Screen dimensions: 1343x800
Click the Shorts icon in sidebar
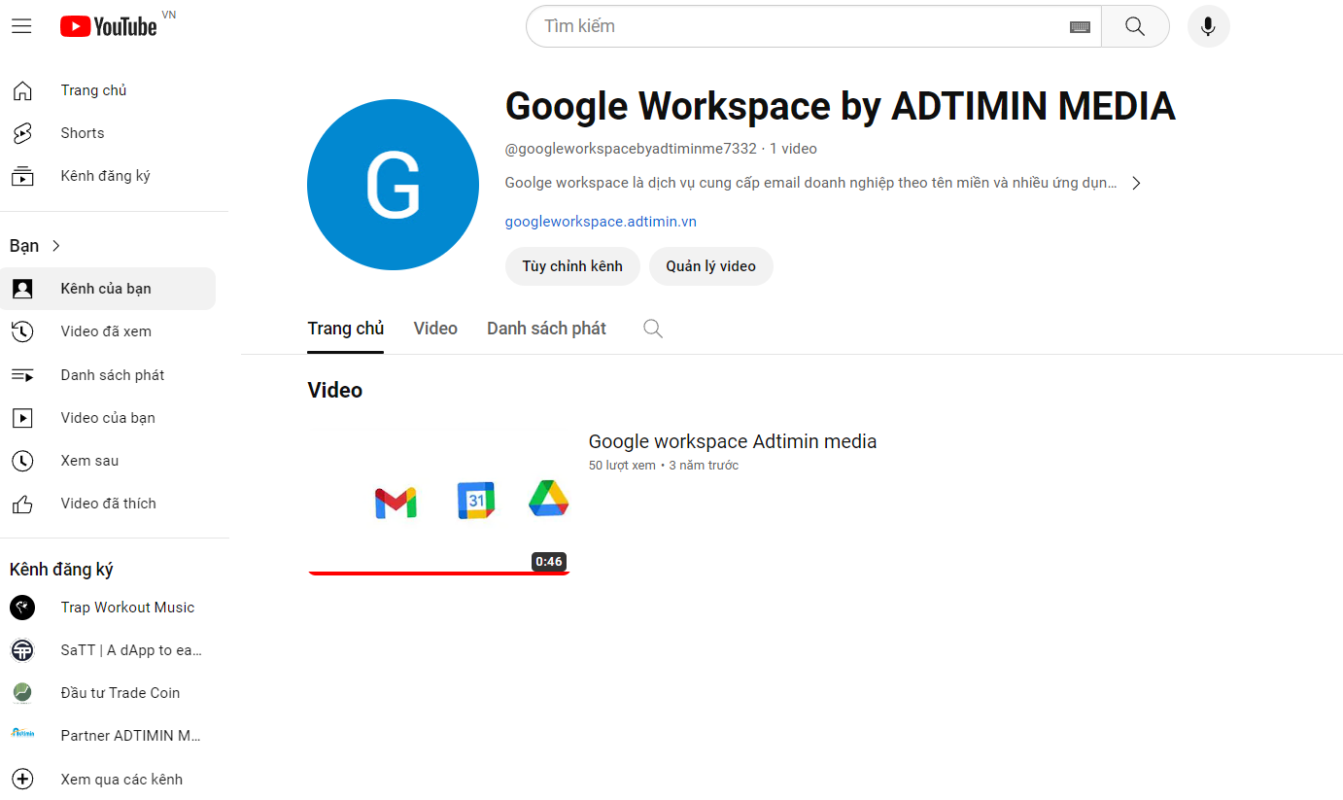(22, 133)
